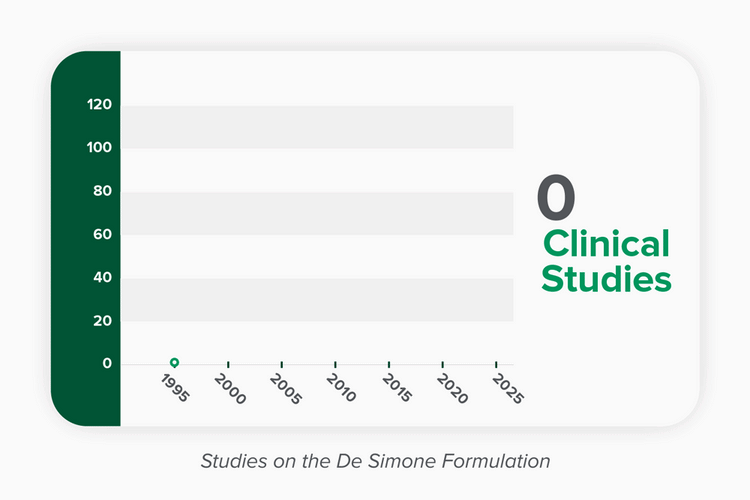Click the green Clinical Studies heading

[606, 261]
